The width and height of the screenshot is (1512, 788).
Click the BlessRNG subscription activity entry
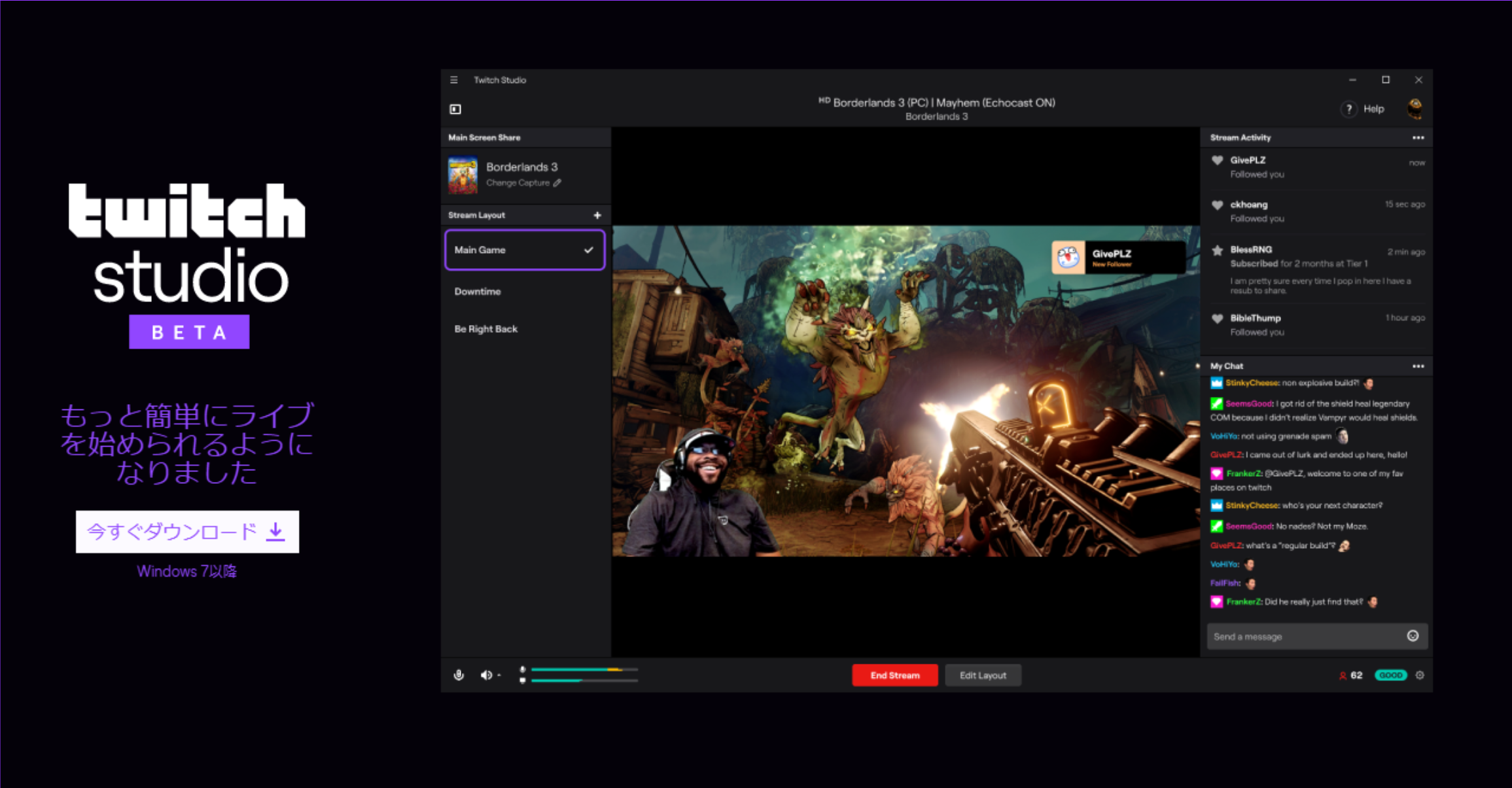click(1317, 269)
